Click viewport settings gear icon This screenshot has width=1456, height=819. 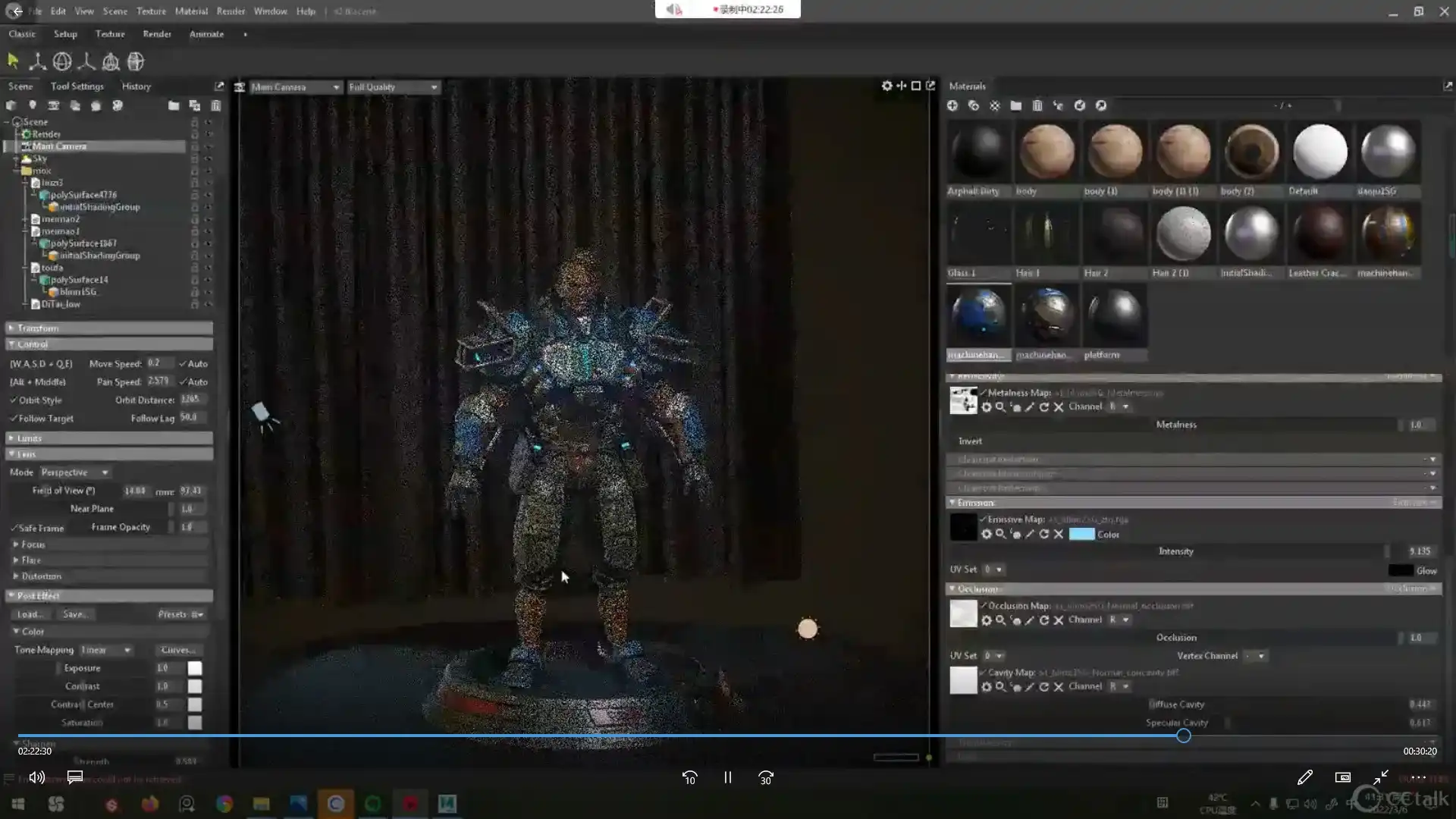(886, 86)
